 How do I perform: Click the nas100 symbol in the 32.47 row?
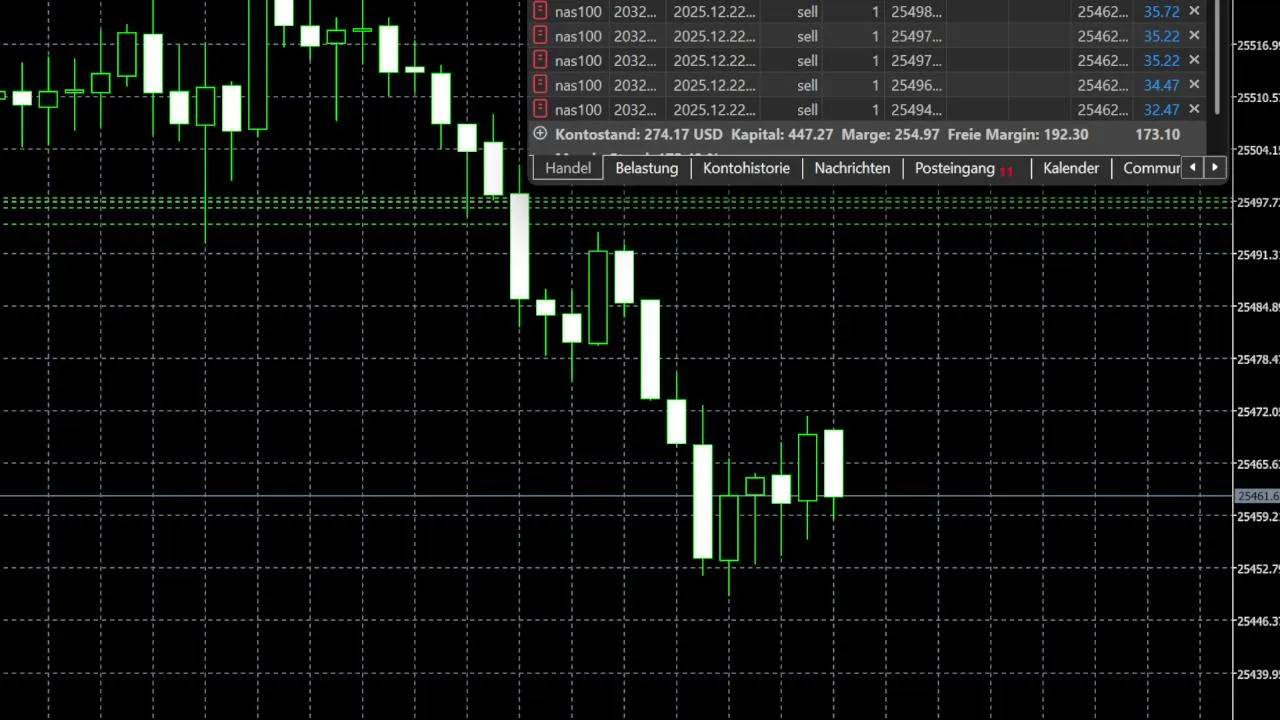pos(578,110)
